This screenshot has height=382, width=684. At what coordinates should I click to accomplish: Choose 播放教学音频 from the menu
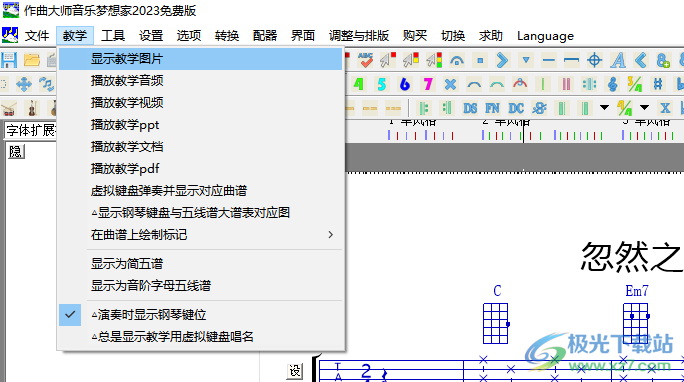[201, 81]
